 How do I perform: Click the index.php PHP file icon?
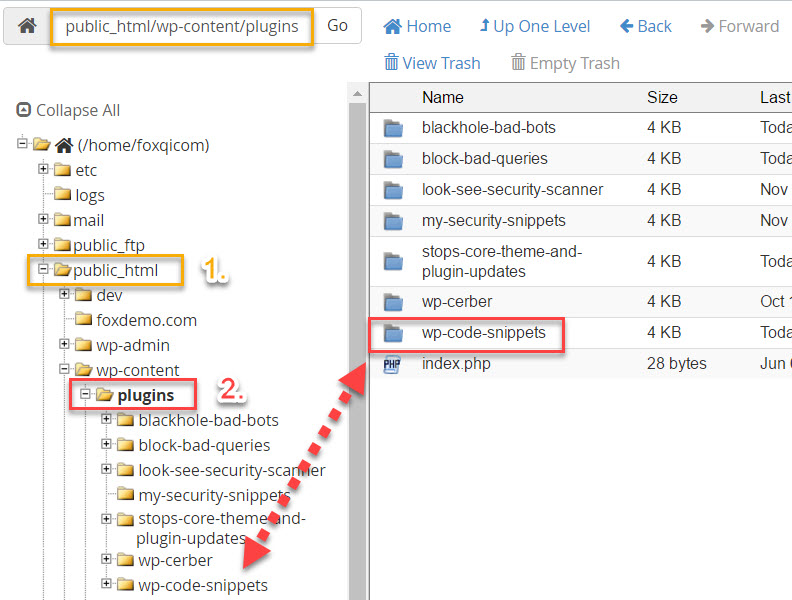point(392,364)
